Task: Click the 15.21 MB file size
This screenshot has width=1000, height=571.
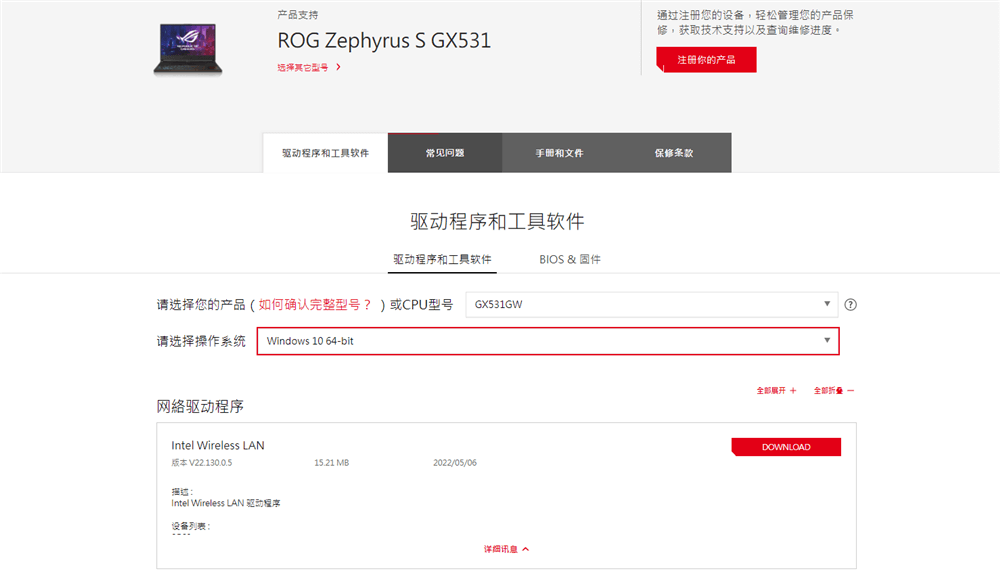Action: pos(332,463)
